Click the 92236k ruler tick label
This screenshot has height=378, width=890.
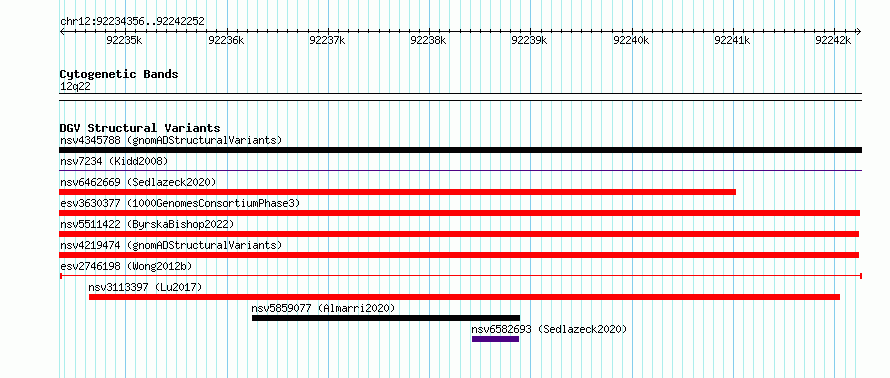point(226,40)
